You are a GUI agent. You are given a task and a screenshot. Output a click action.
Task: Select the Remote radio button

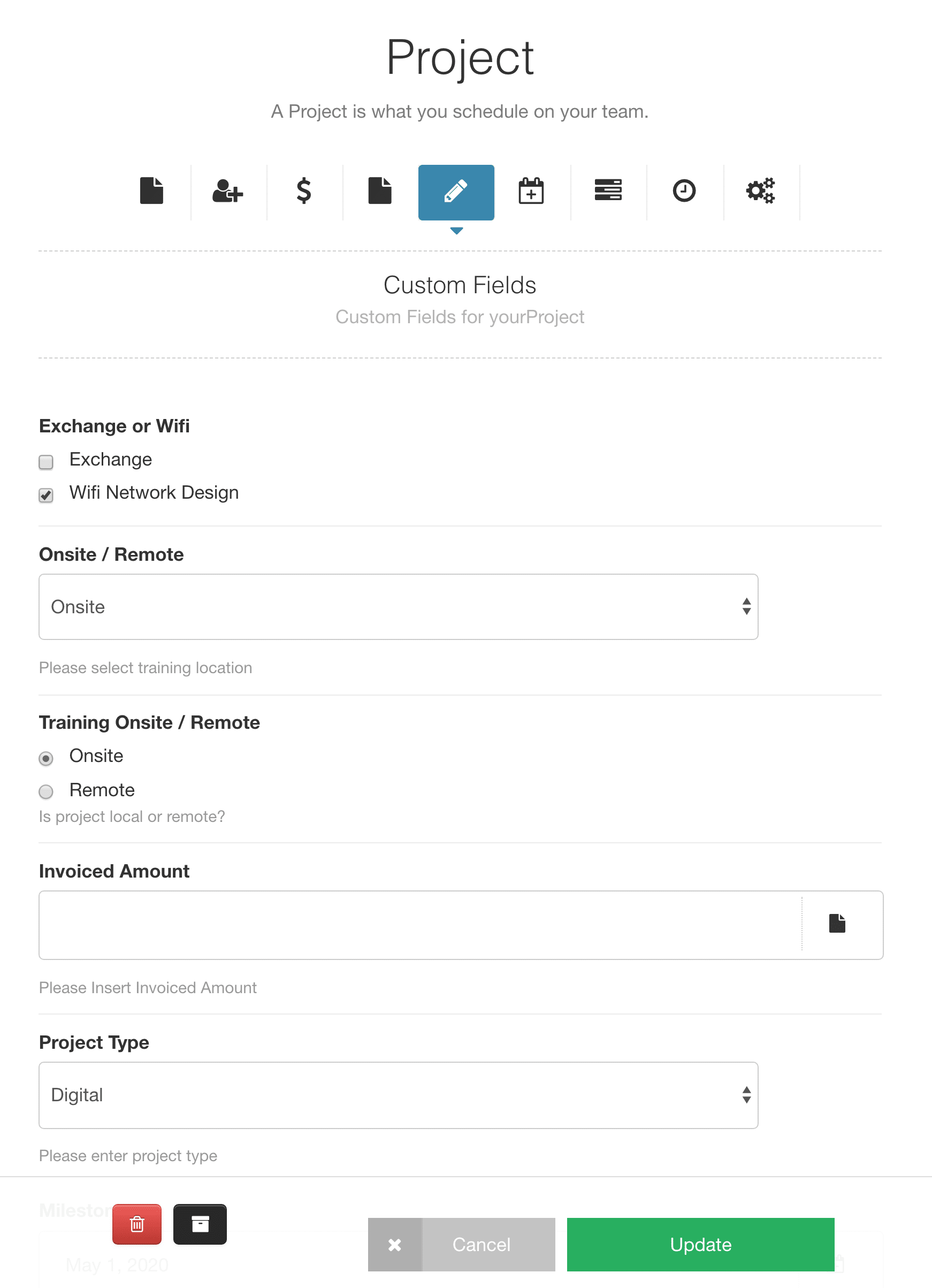pyautogui.click(x=46, y=791)
